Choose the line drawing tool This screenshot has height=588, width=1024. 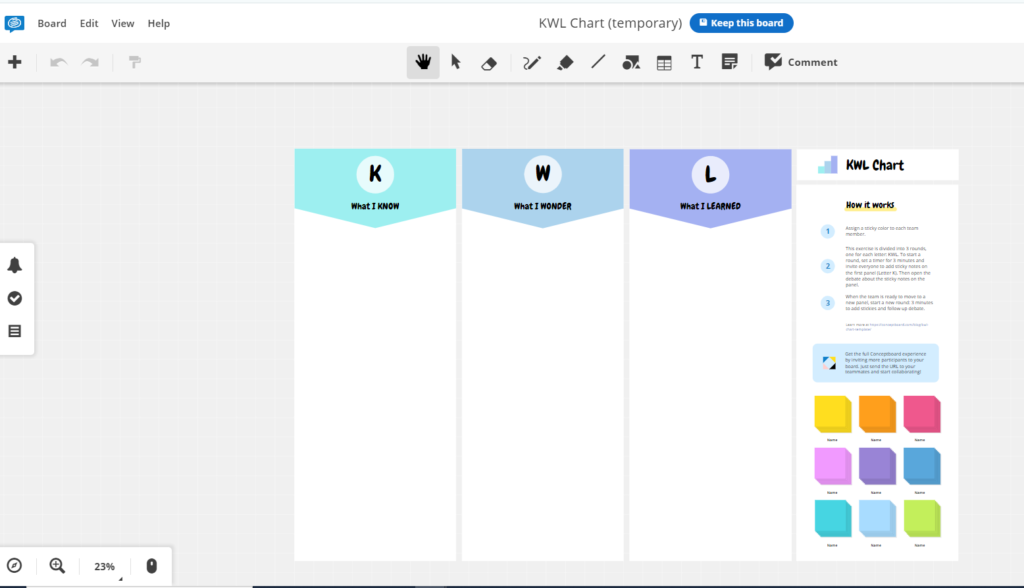598,62
